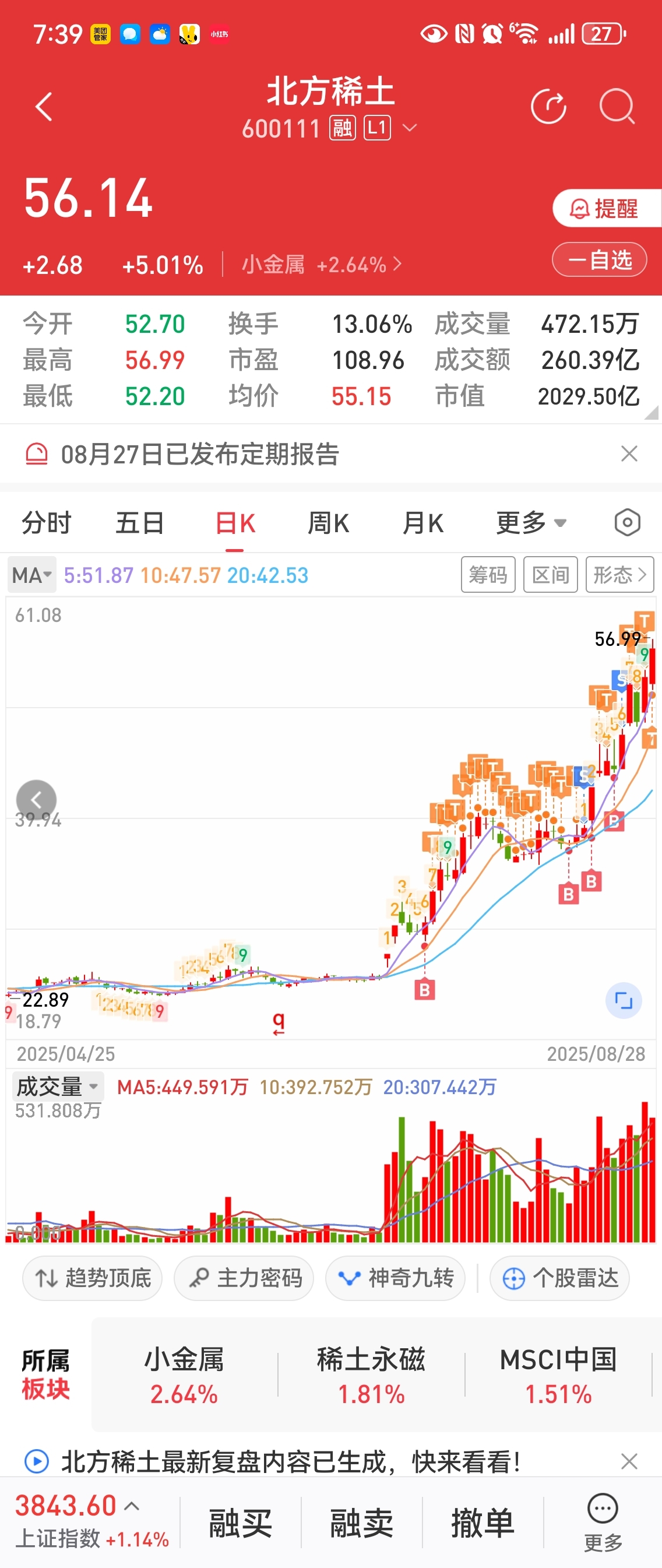662x1568 pixels.
Task: Play the 北方稀土最新复盘 review
Action: pos(36,1461)
